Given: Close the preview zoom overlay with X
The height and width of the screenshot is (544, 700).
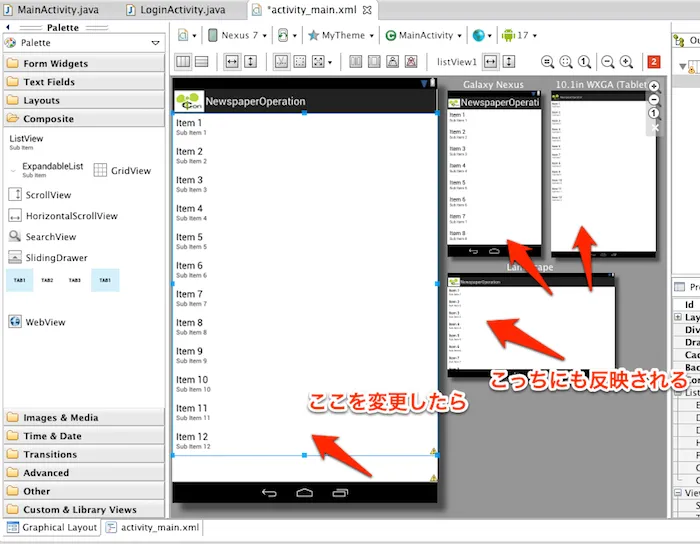Looking at the screenshot, I should [x=654, y=128].
